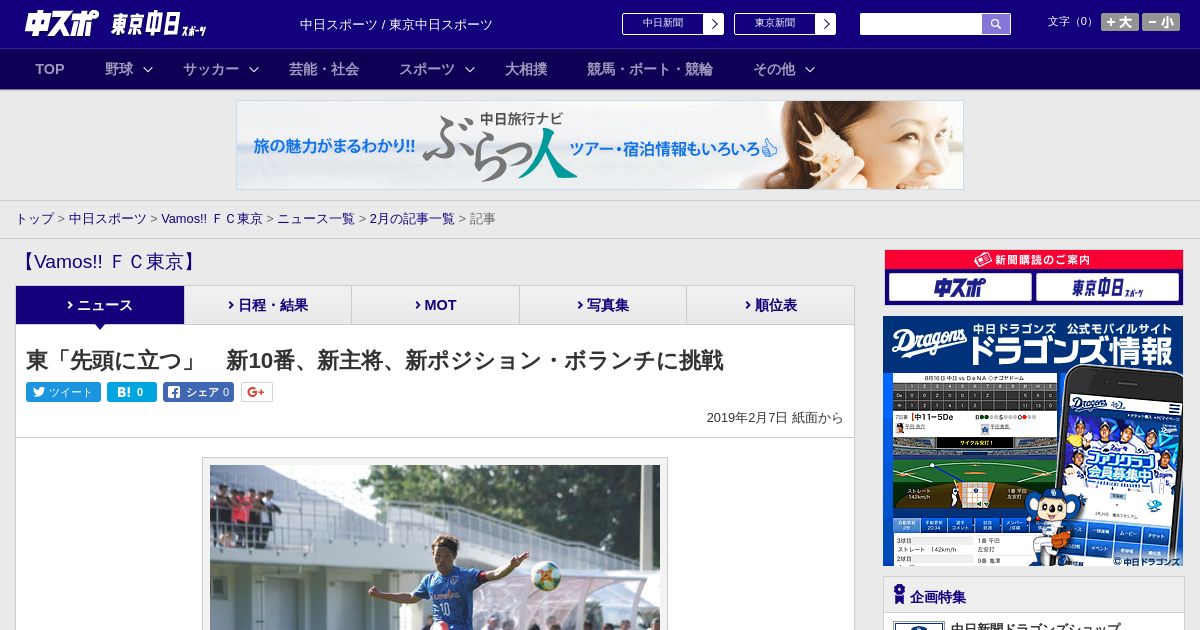Expand the スポーツ navigation dropdown

pos(437,69)
